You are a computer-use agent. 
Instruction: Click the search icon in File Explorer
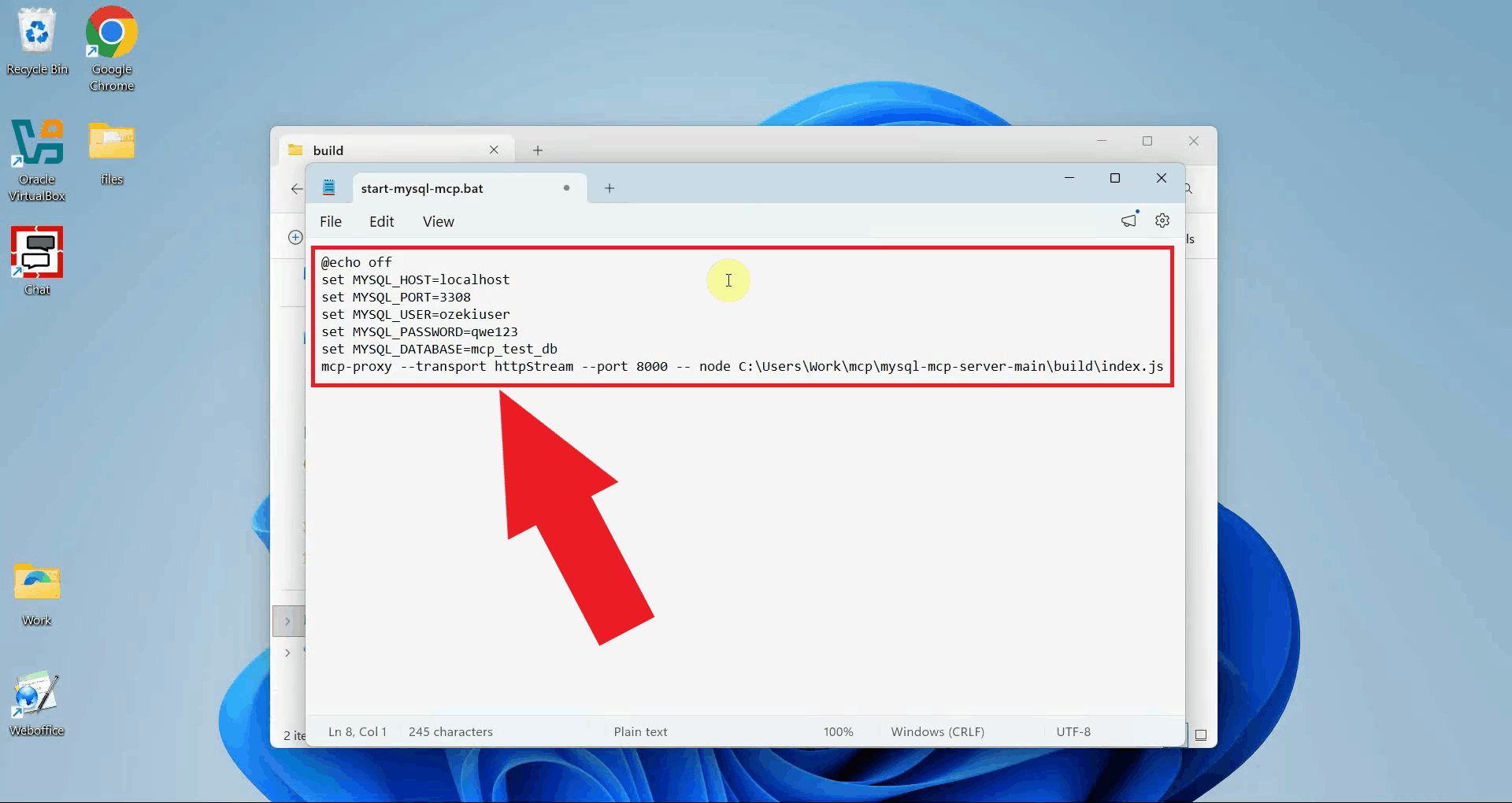click(1189, 189)
